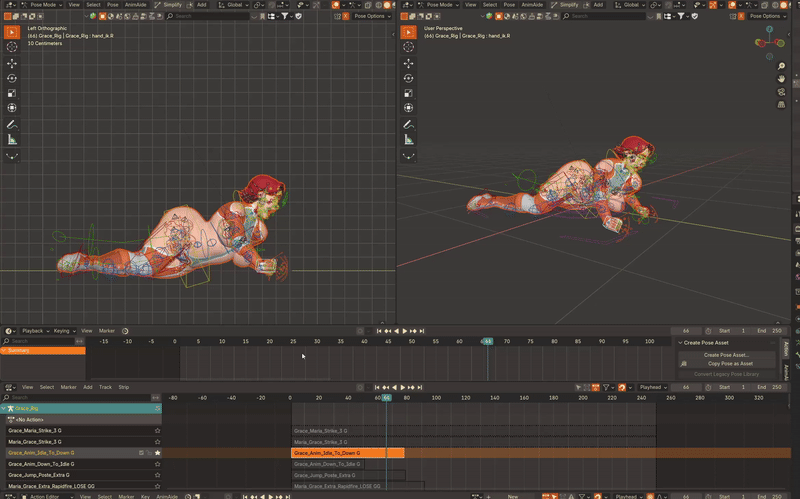Open Pose Mode dropdown in left viewport
The image size is (800, 499).
(42, 5)
